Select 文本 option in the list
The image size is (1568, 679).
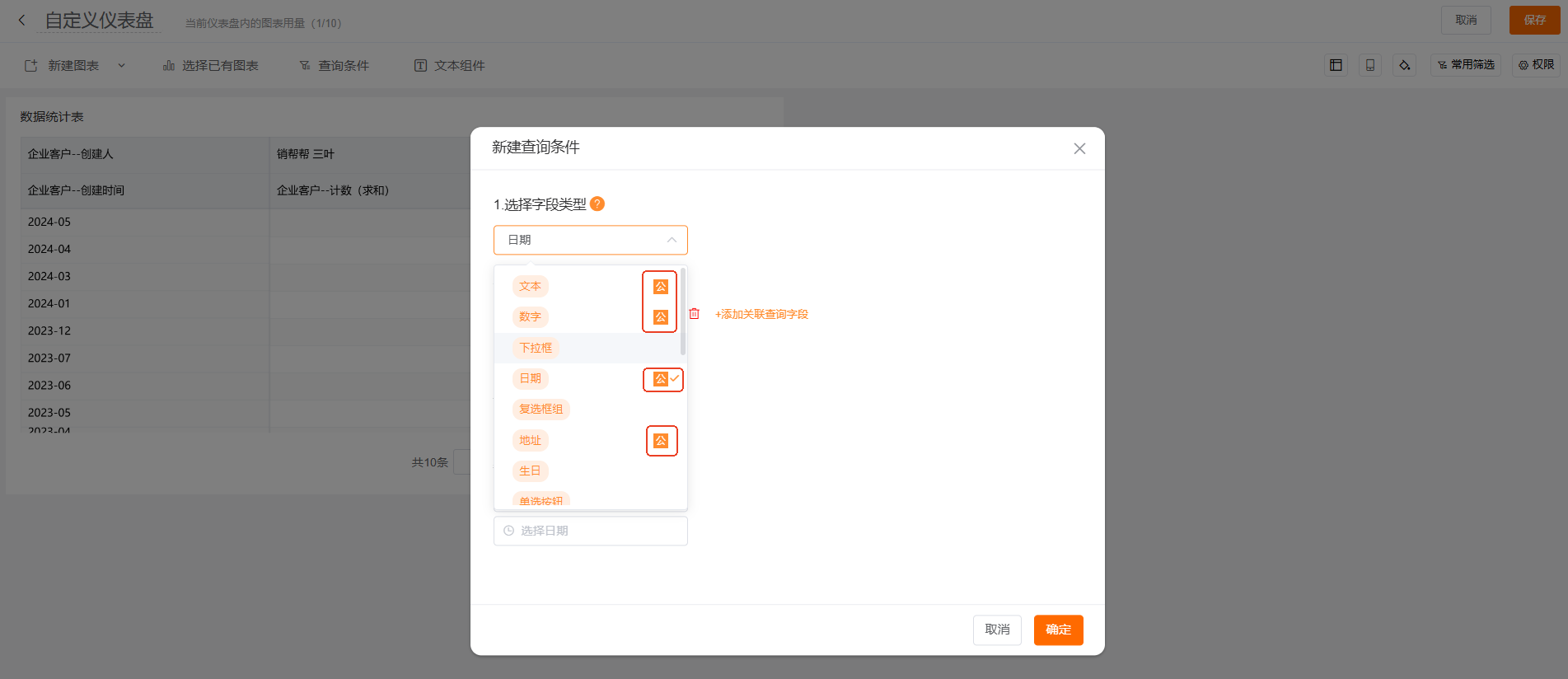(530, 286)
